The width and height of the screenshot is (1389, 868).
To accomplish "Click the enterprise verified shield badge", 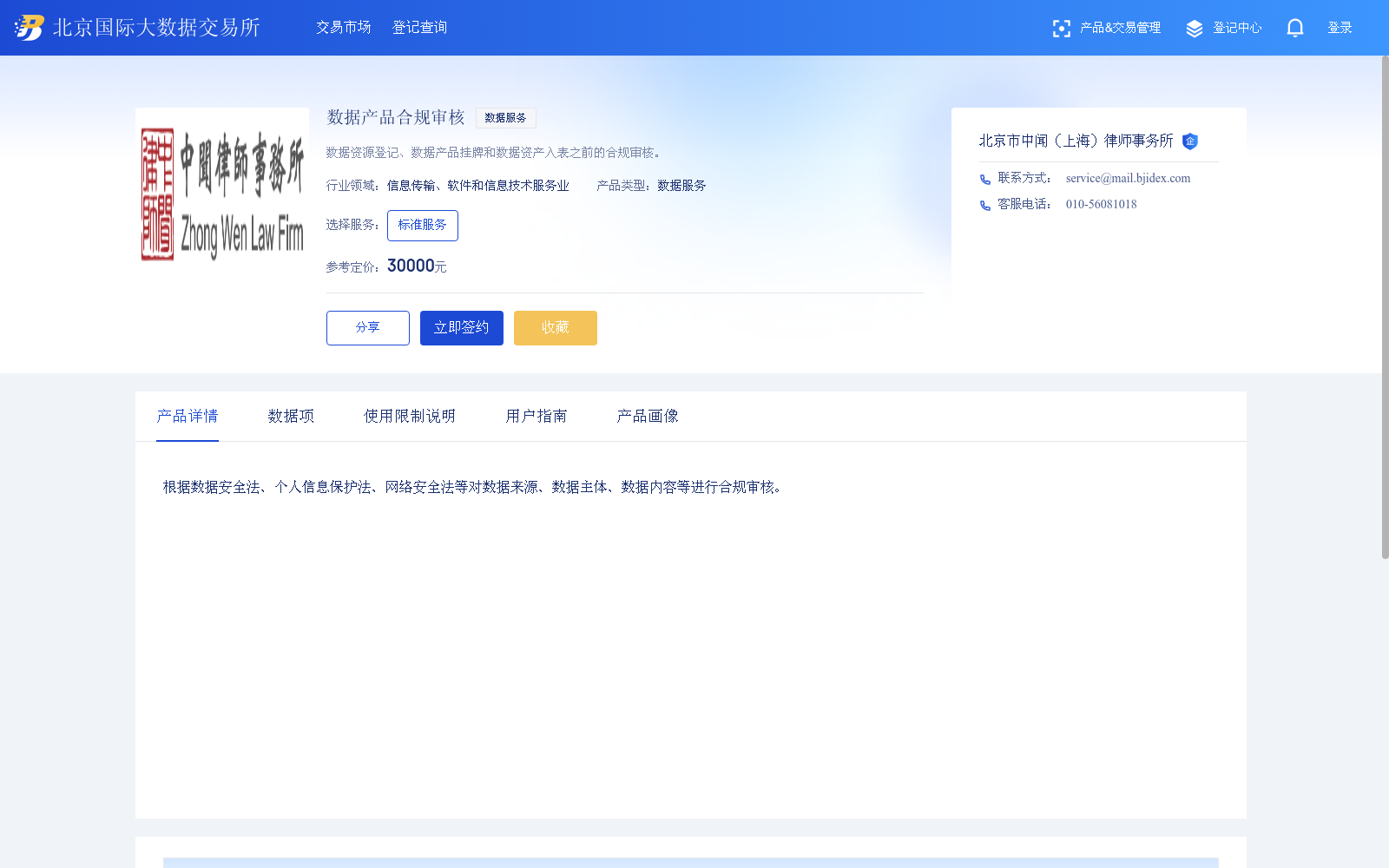I will point(1190,141).
